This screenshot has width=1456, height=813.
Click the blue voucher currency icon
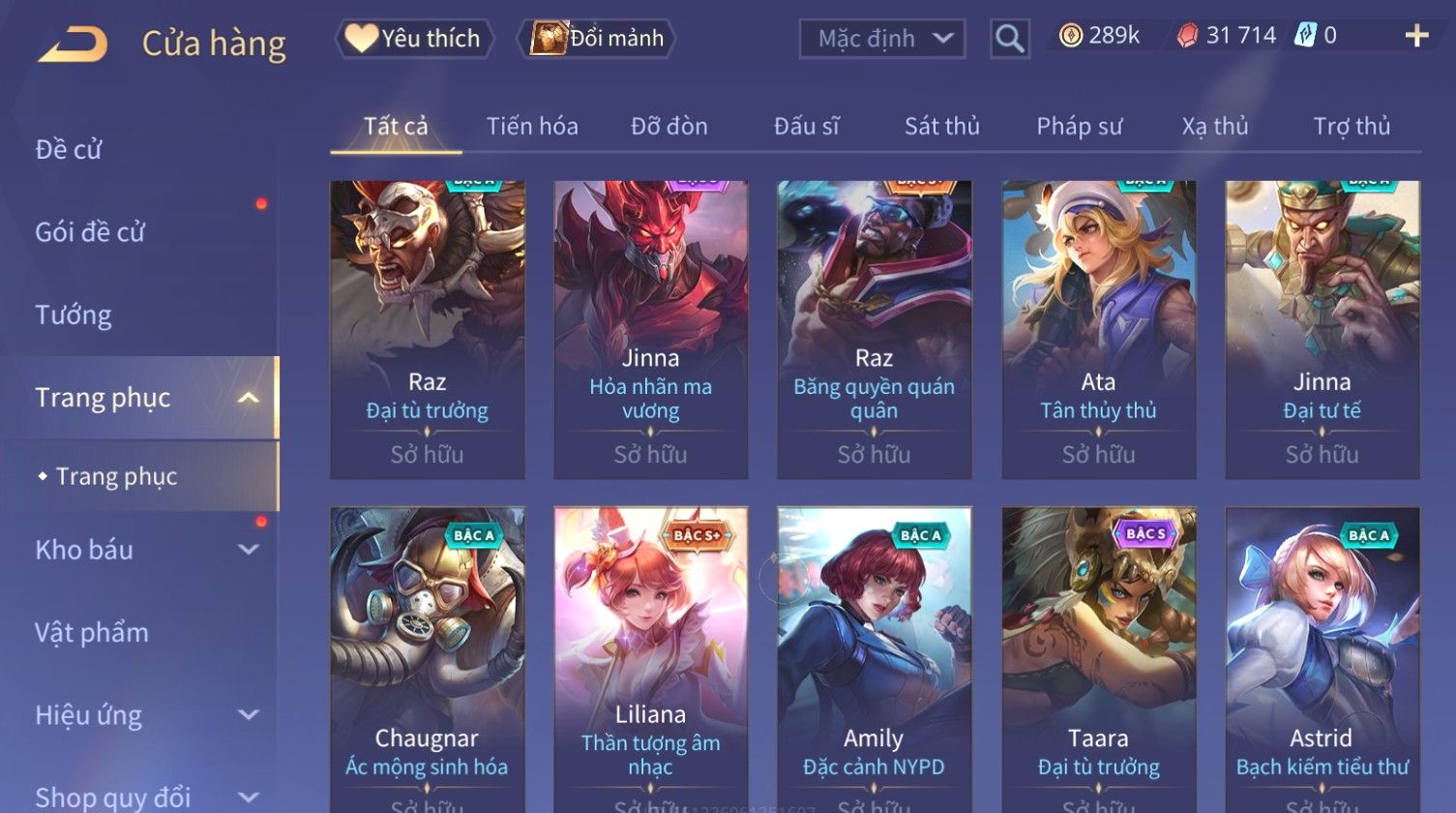tap(1305, 37)
